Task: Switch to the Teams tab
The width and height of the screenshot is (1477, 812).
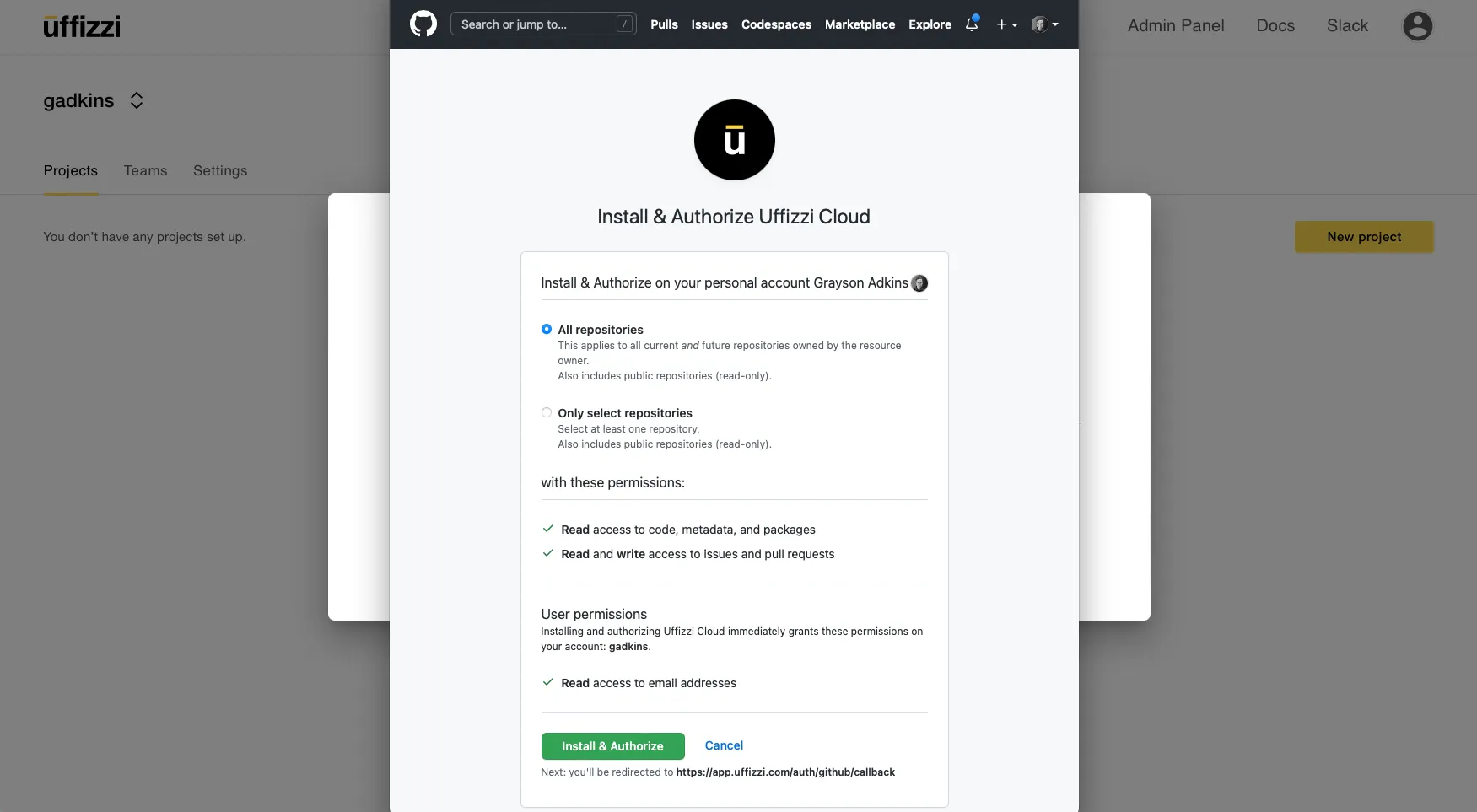Action: [x=145, y=170]
